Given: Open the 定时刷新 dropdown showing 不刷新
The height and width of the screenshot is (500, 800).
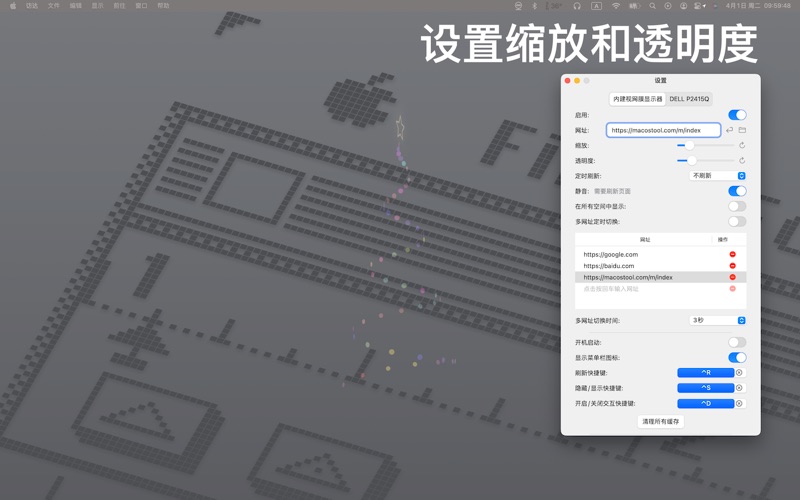Looking at the screenshot, I should tap(717, 176).
